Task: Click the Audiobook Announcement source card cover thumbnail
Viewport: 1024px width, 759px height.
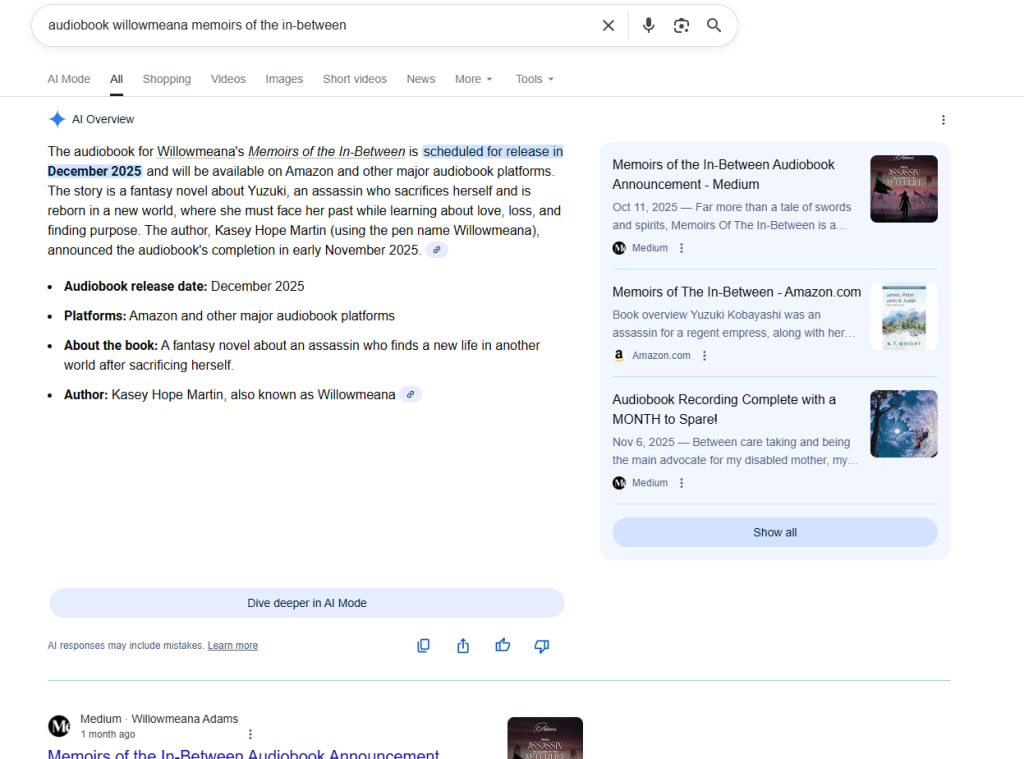Action: coord(904,189)
